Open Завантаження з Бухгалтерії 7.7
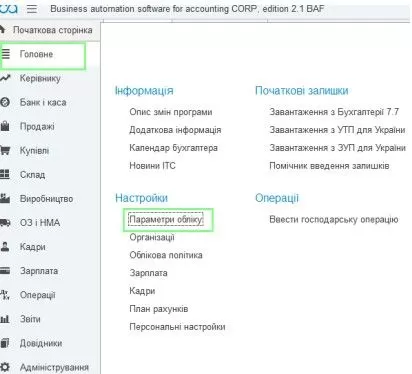 tap(334, 112)
